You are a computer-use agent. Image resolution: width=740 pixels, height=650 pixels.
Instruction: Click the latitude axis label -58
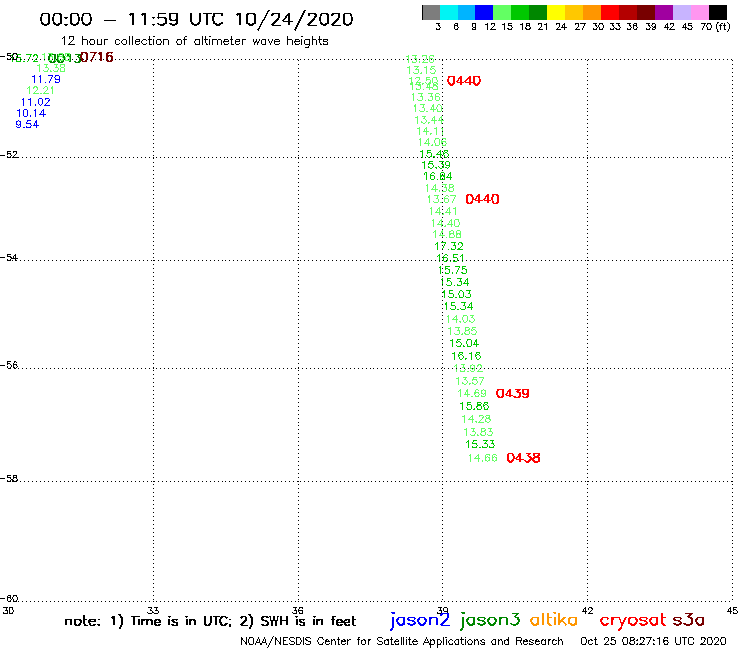click(9, 478)
